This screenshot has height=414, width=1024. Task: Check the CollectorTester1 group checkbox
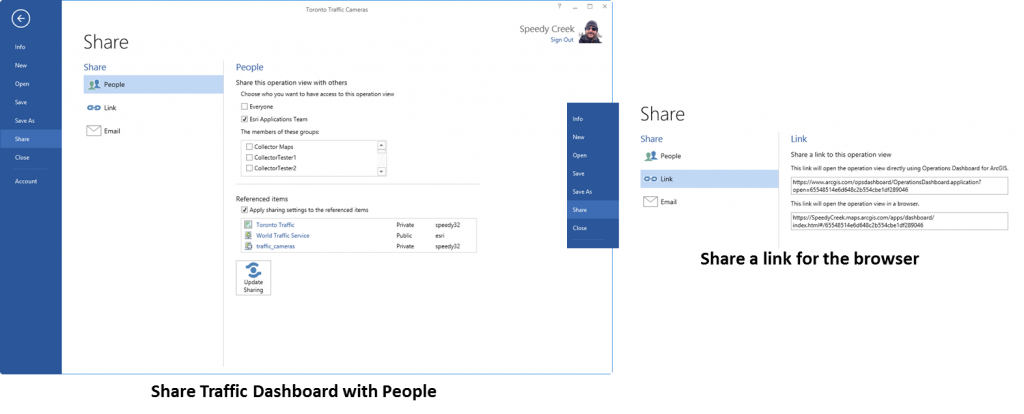coord(249,157)
